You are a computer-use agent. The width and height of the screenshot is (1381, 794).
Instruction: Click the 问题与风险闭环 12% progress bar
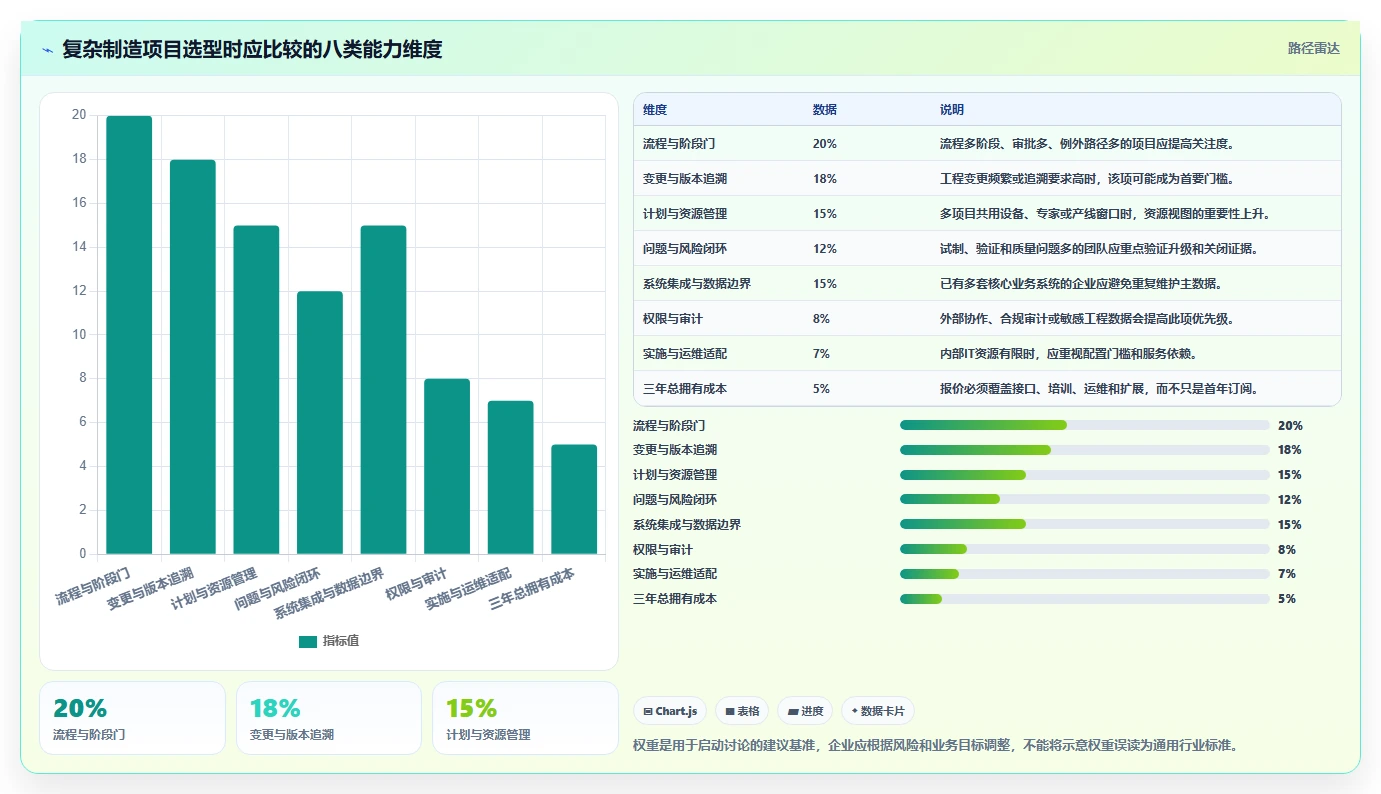(x=1085, y=499)
